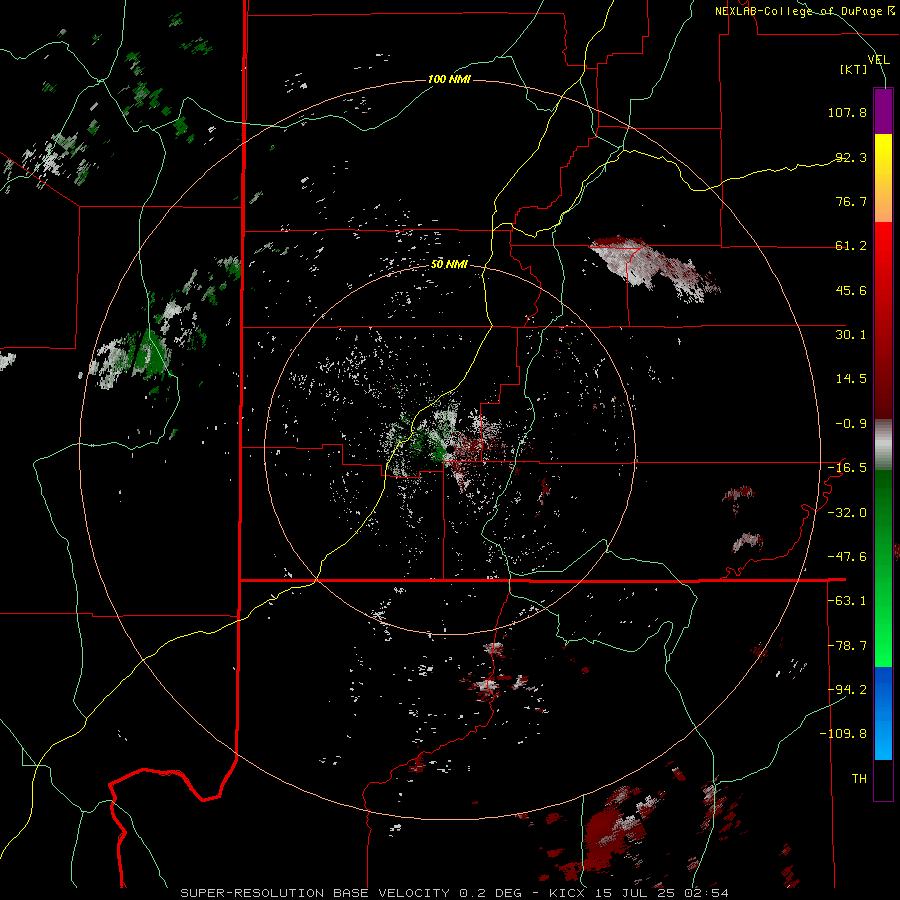Select the 61.2 legend value
Image resolution: width=900 pixels, height=900 pixels.
(x=851, y=246)
